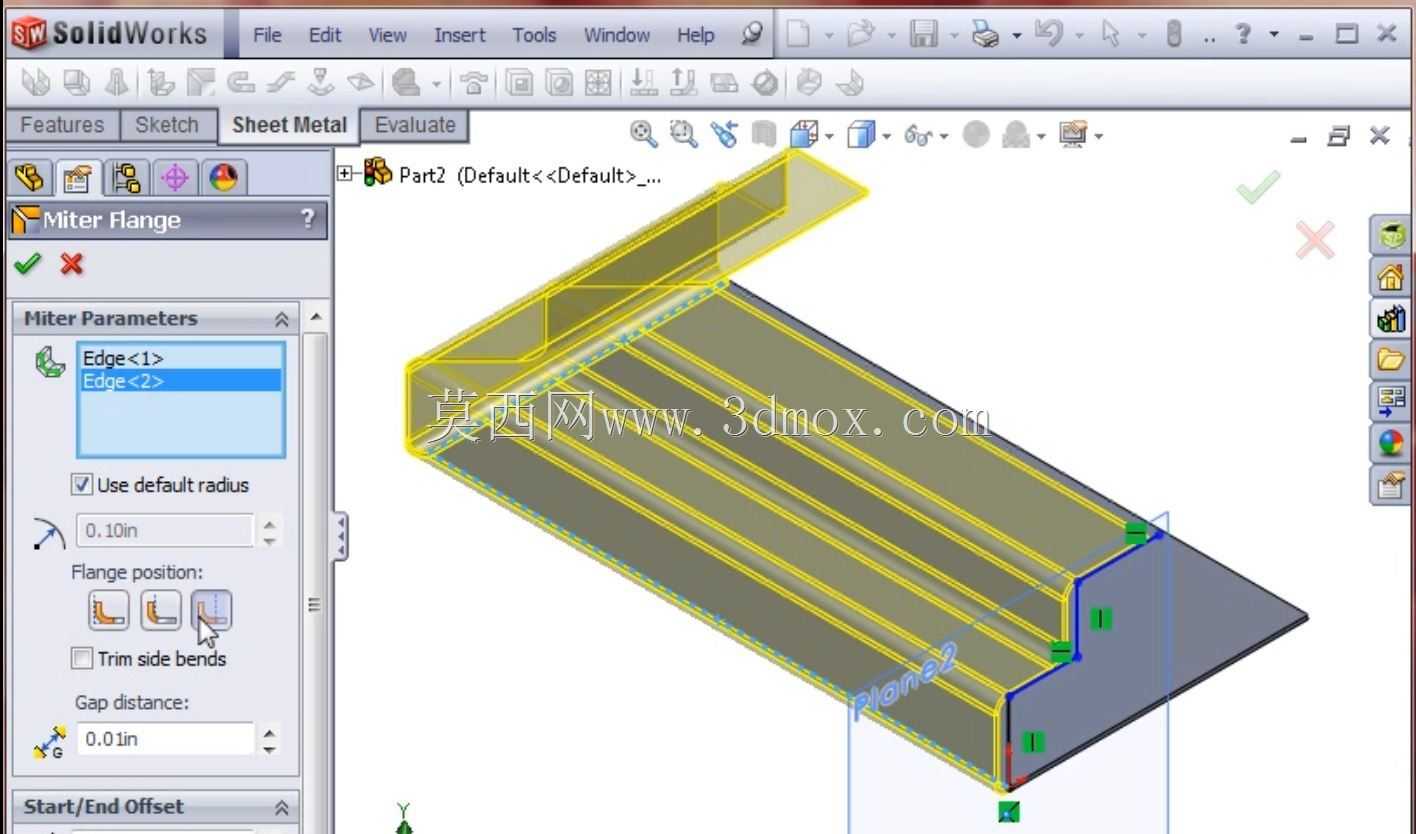Switch to the Sketch tab
This screenshot has width=1416, height=834.
pos(167,125)
